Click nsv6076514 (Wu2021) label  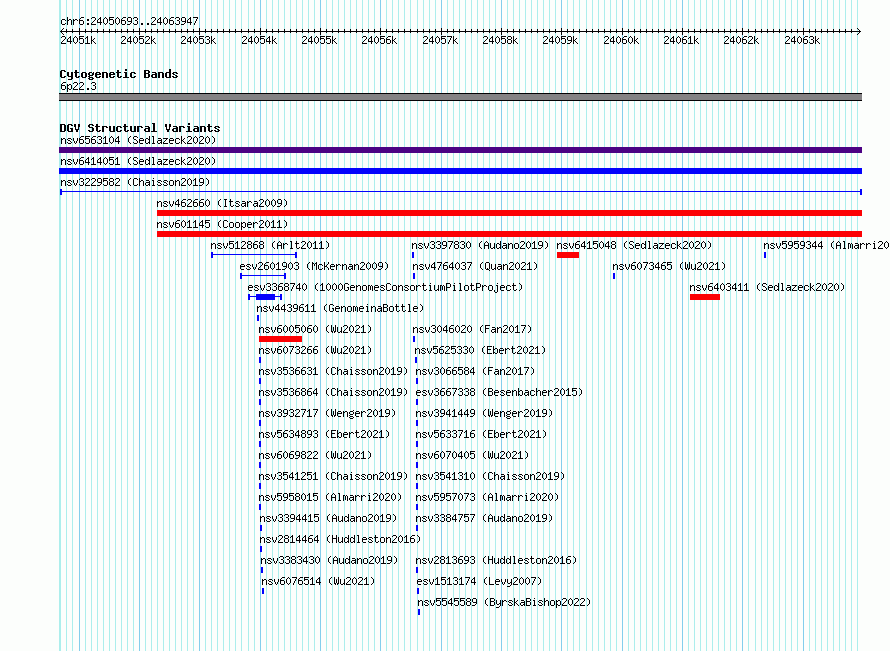[318, 581]
